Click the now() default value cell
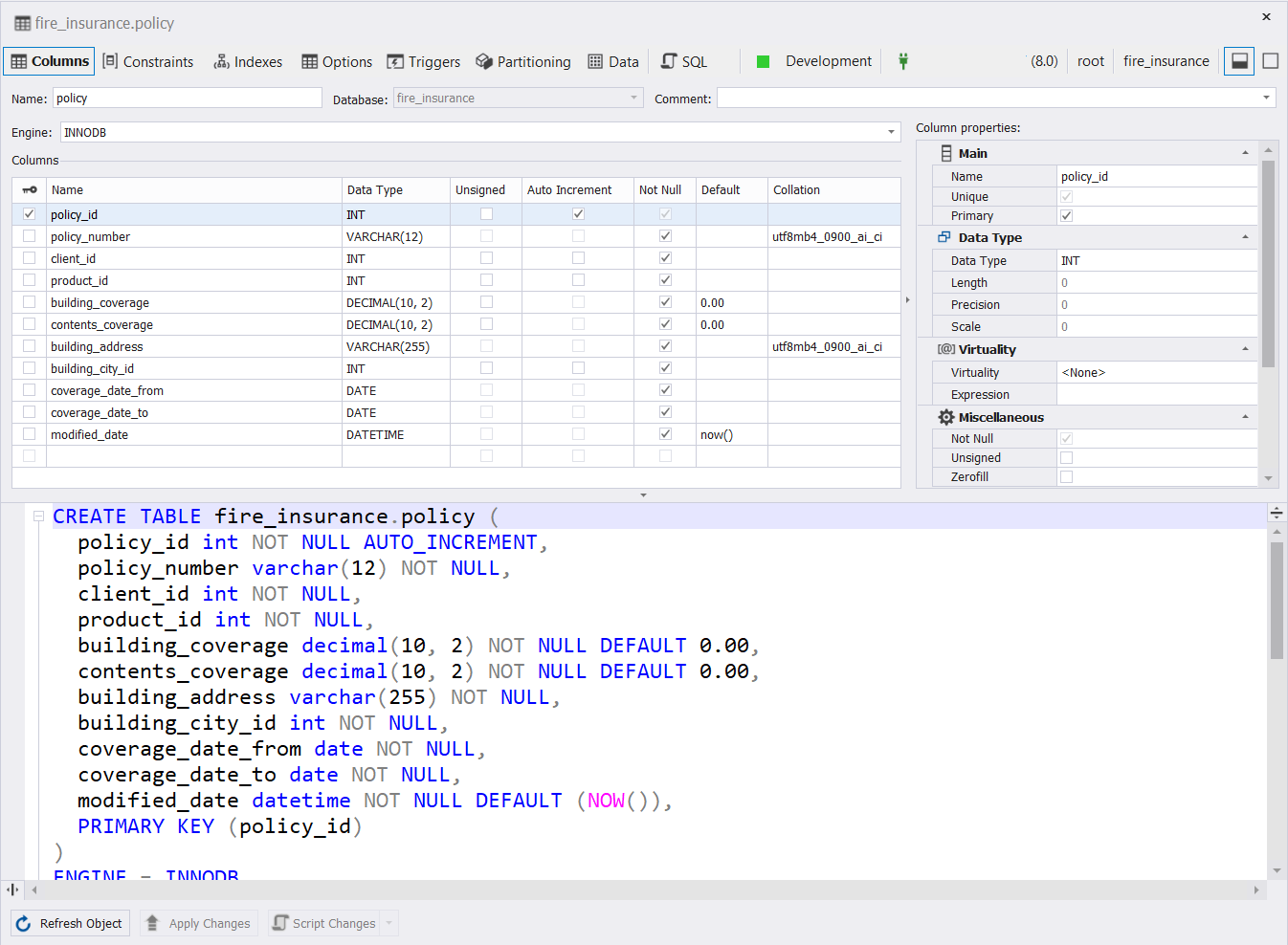The height and width of the screenshot is (945, 1288). 732,434
